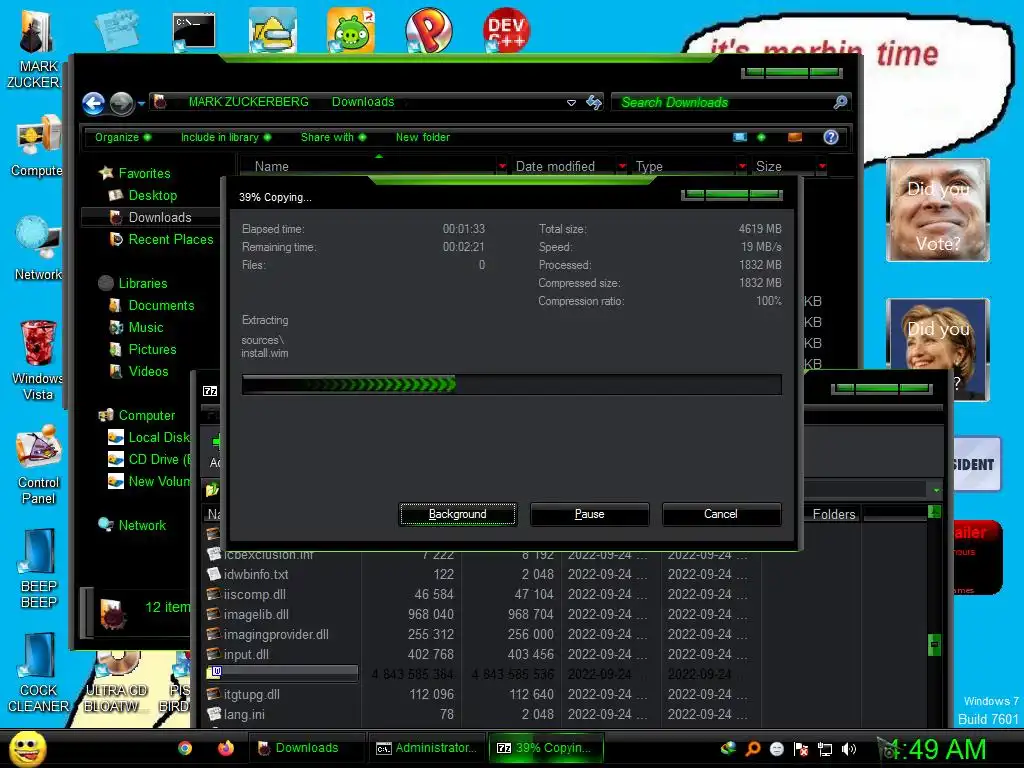Switch to Downloads taskbar window

(x=306, y=748)
